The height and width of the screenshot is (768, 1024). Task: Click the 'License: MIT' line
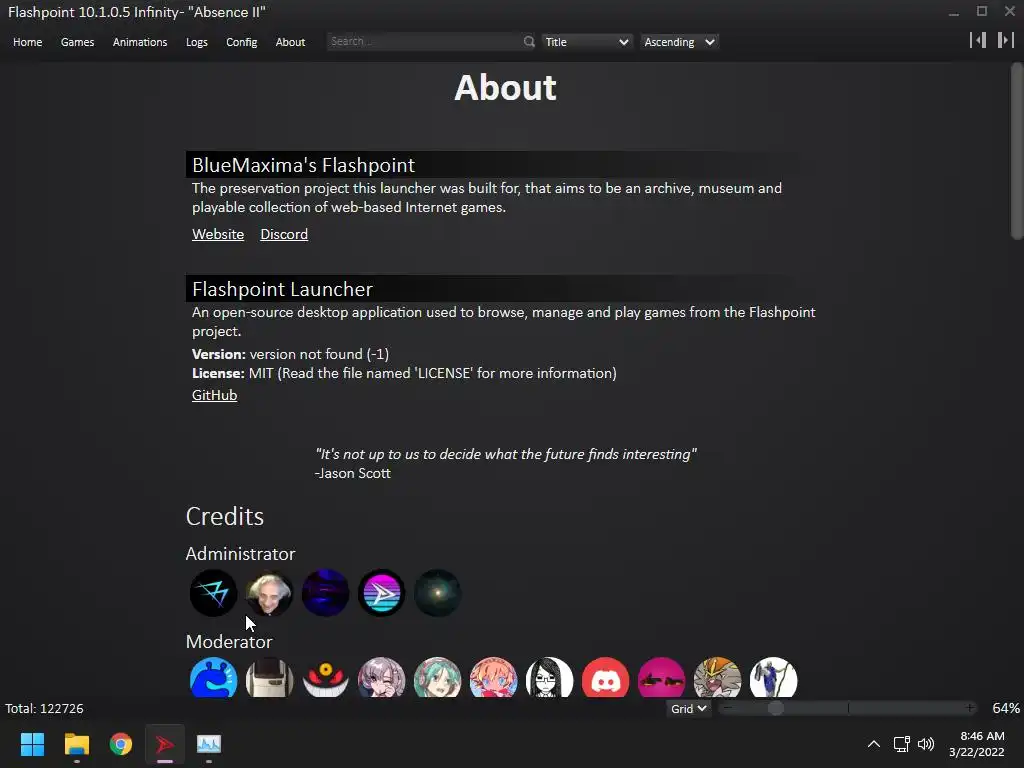[404, 374]
